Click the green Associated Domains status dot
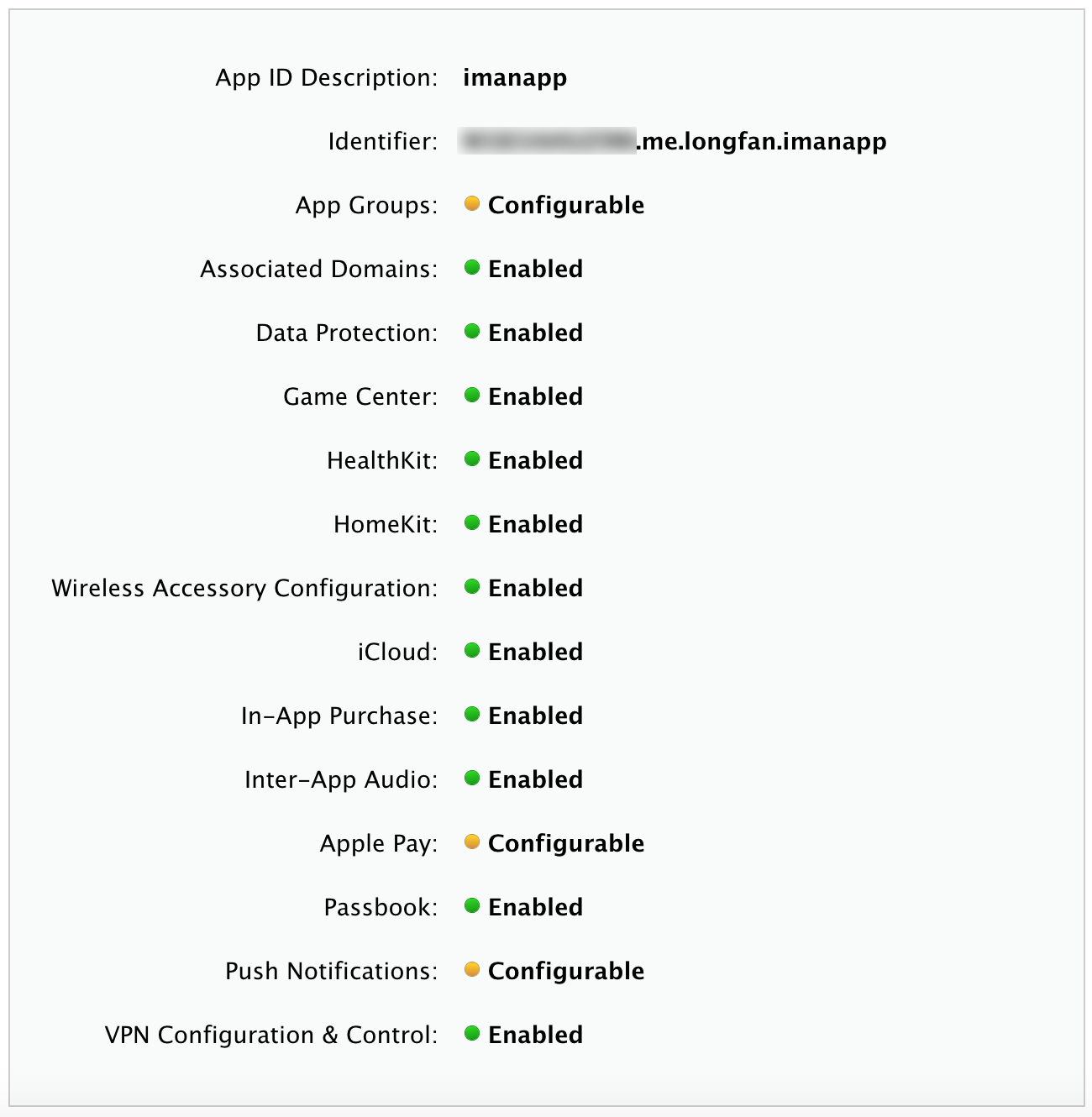 472,267
